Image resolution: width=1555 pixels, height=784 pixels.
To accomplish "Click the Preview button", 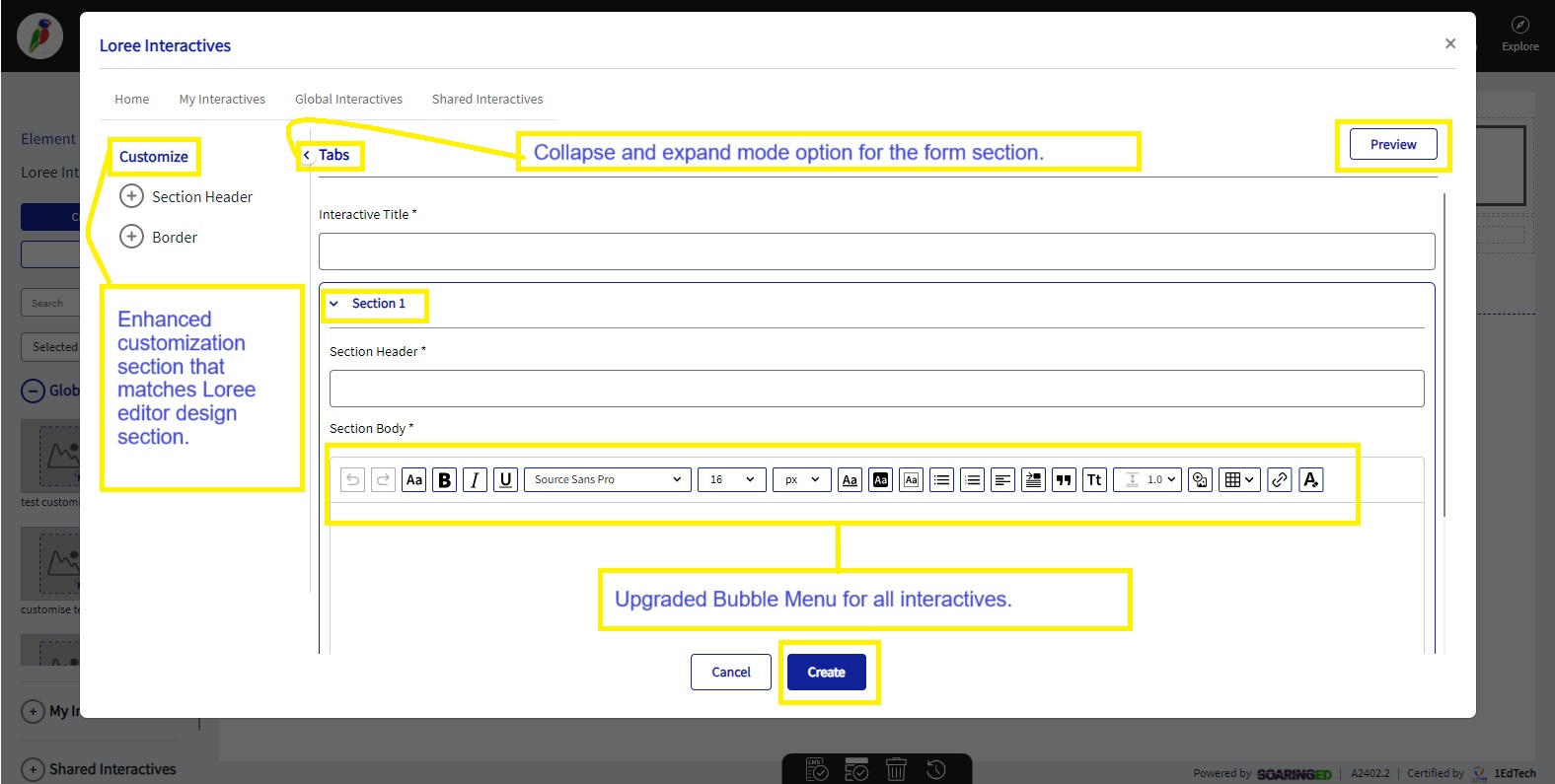I will (x=1393, y=144).
